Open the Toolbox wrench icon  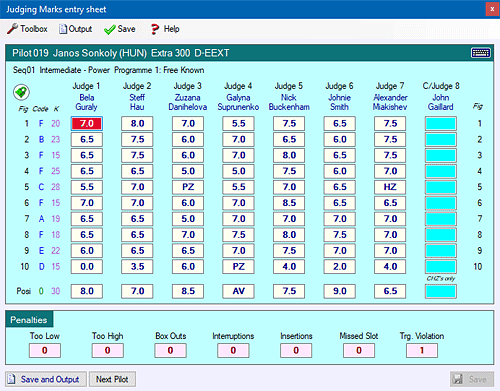13,29
